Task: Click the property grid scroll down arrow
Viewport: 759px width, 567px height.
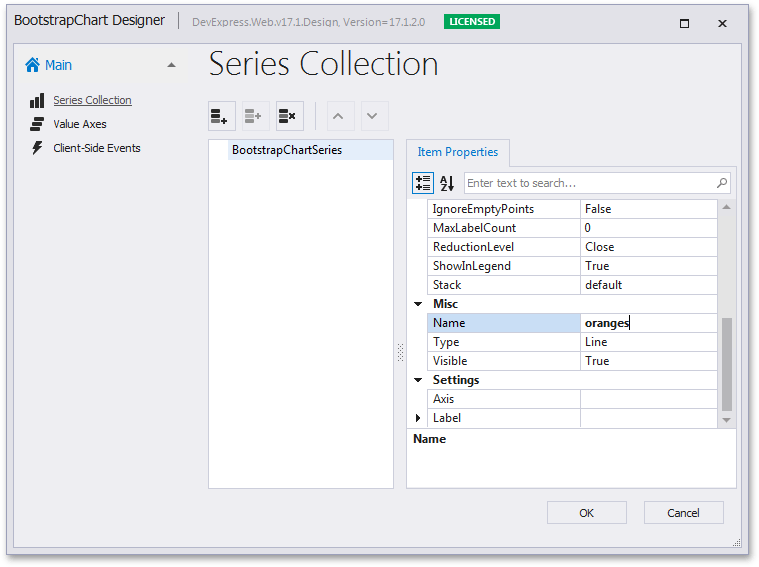Action: click(727, 420)
